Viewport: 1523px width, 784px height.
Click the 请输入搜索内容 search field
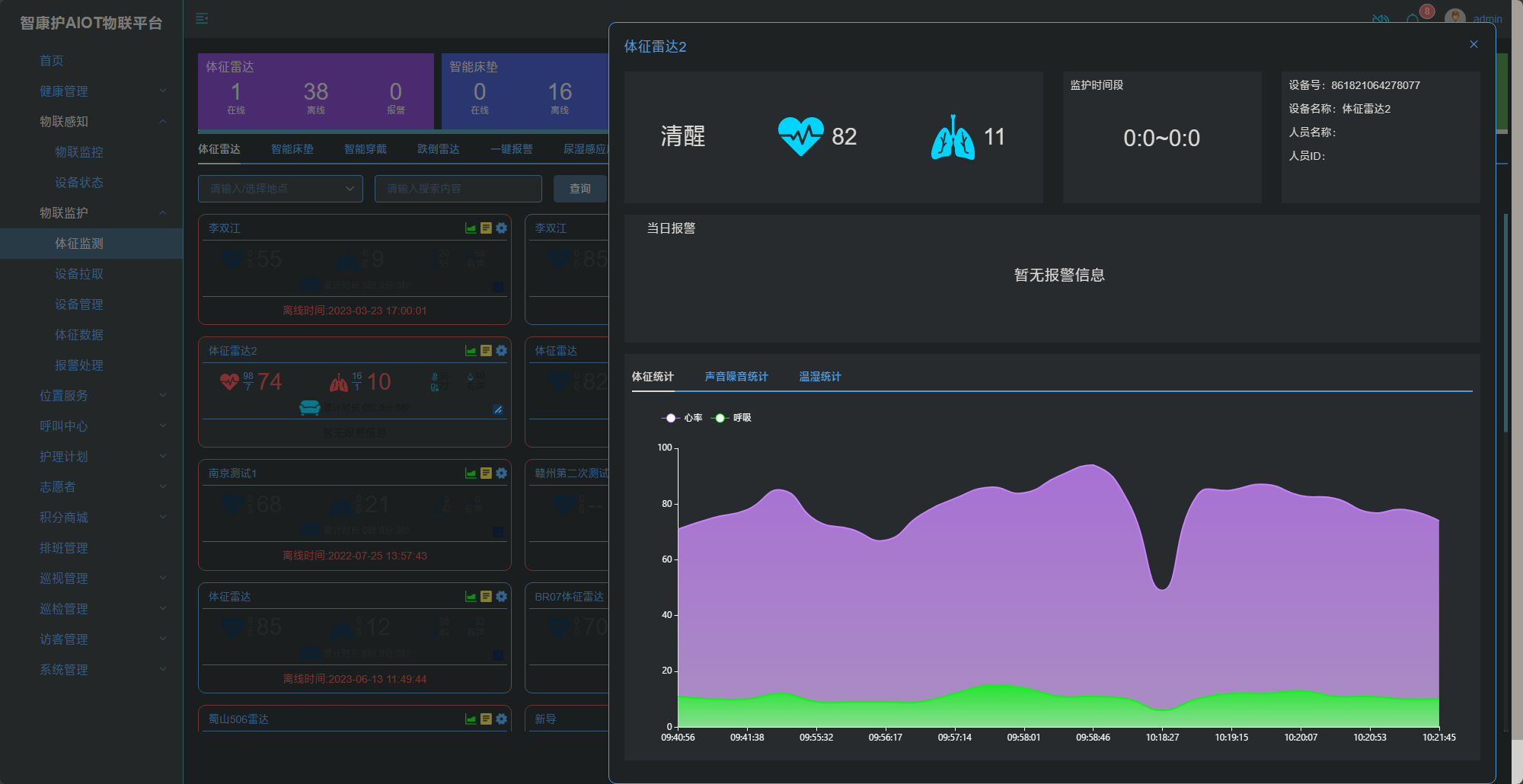[x=458, y=189]
